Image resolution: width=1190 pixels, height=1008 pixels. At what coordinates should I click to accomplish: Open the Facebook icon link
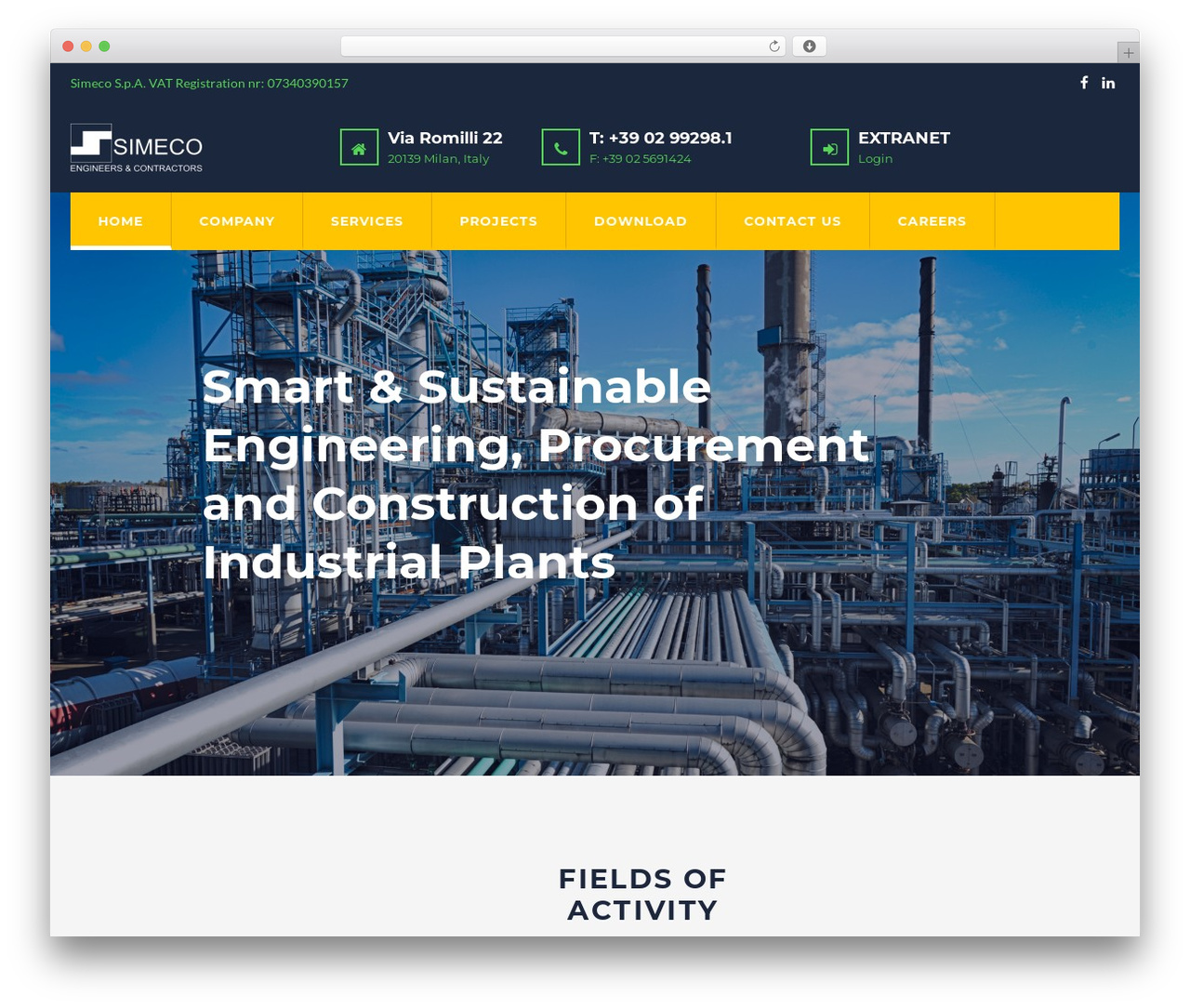tap(1084, 83)
